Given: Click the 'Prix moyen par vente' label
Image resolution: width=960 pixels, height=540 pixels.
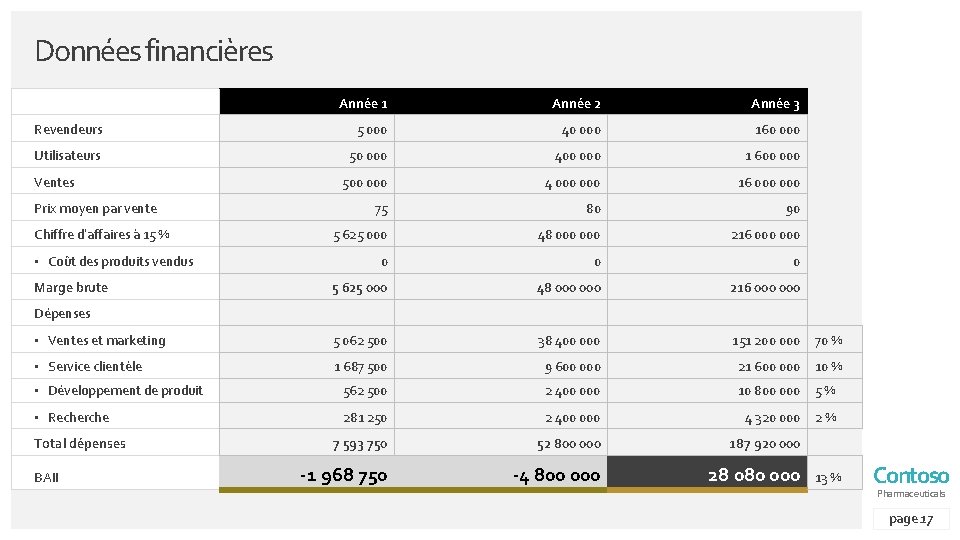Looking at the screenshot, I should (x=96, y=209).
